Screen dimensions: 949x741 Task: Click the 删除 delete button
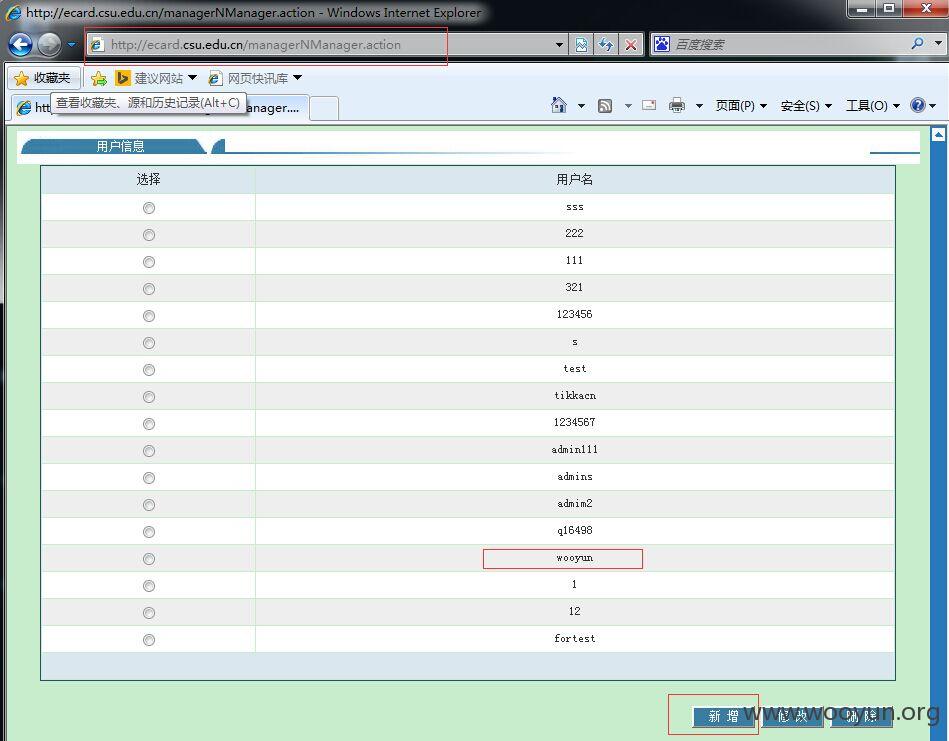pos(862,716)
